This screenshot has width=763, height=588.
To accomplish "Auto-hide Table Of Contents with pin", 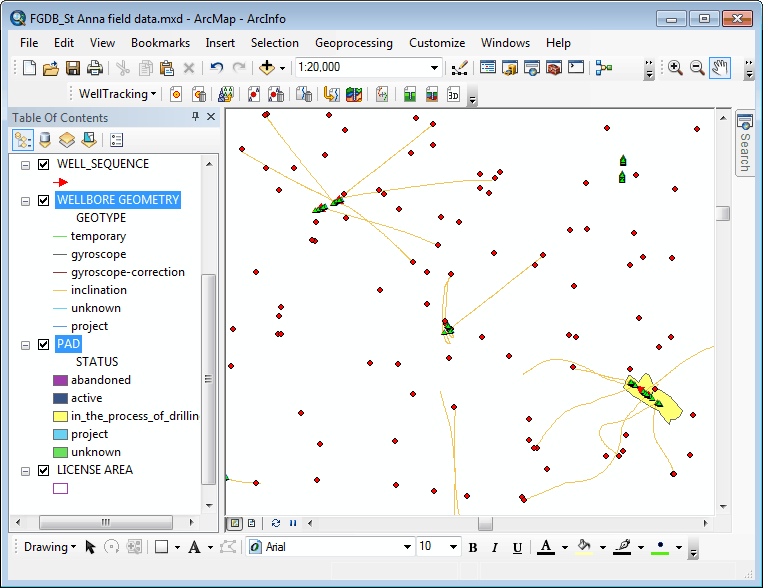I will click(195, 117).
